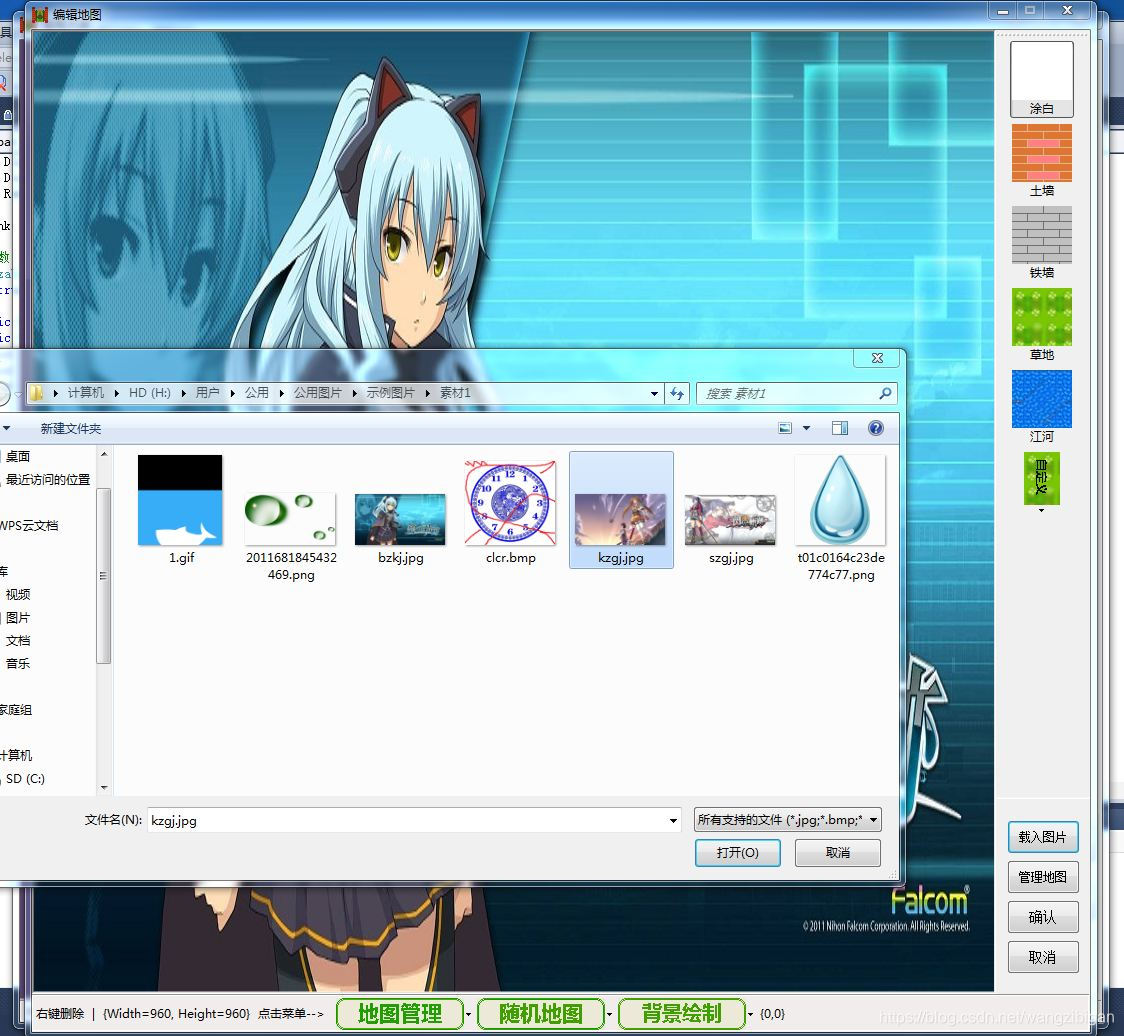Viewport: 1124px width, 1036px height.
Task: Expand the arrow next to 随机地图
Action: 609,1014
